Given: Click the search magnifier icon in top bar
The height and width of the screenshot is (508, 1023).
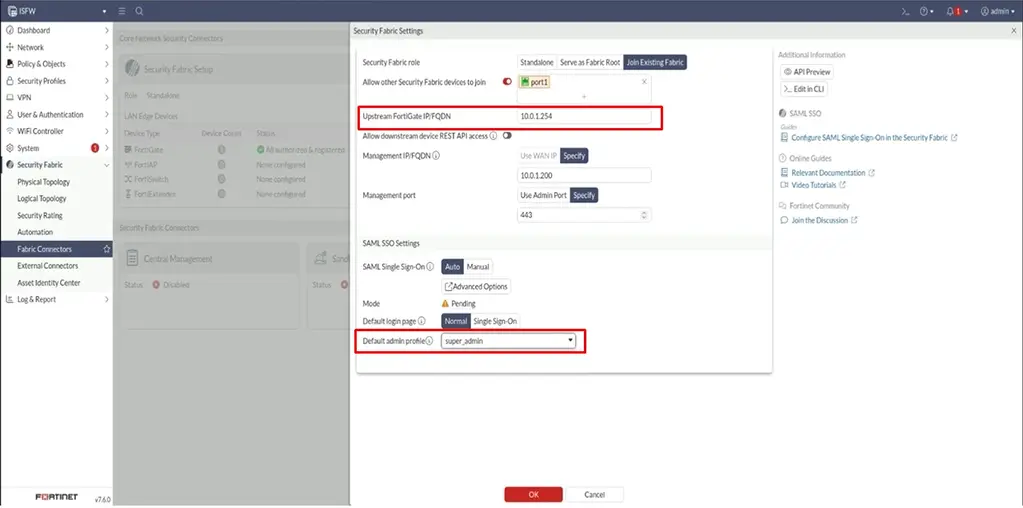Looking at the screenshot, I should [x=139, y=11].
